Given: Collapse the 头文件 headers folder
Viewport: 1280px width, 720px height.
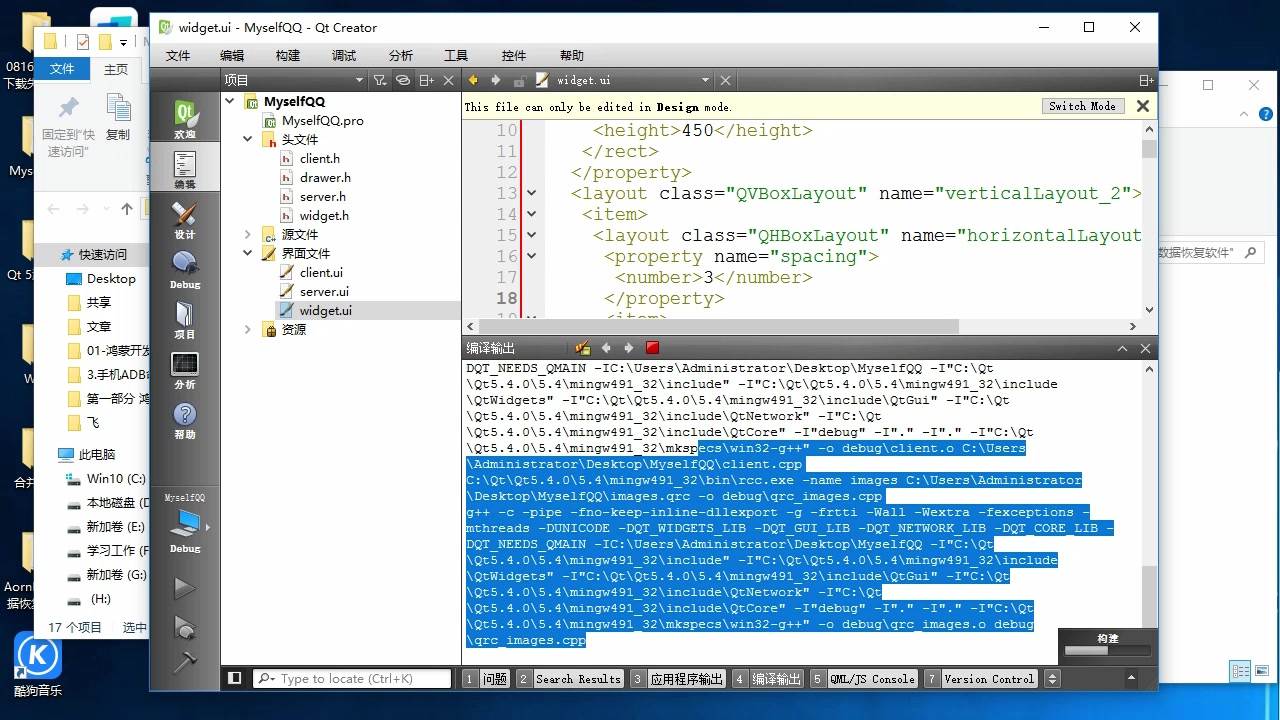Looking at the screenshot, I should (x=248, y=140).
